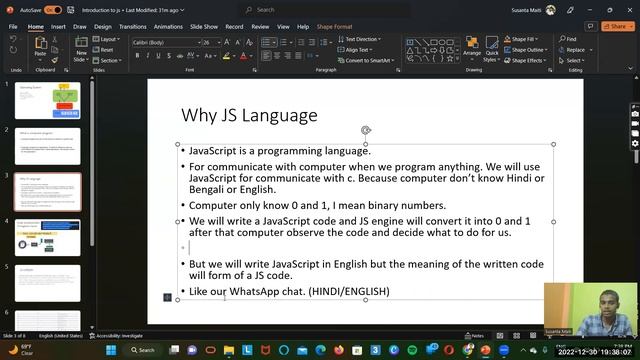Select Align Left paragraph button
The width and height of the screenshot is (640, 360).
coord(266,56)
